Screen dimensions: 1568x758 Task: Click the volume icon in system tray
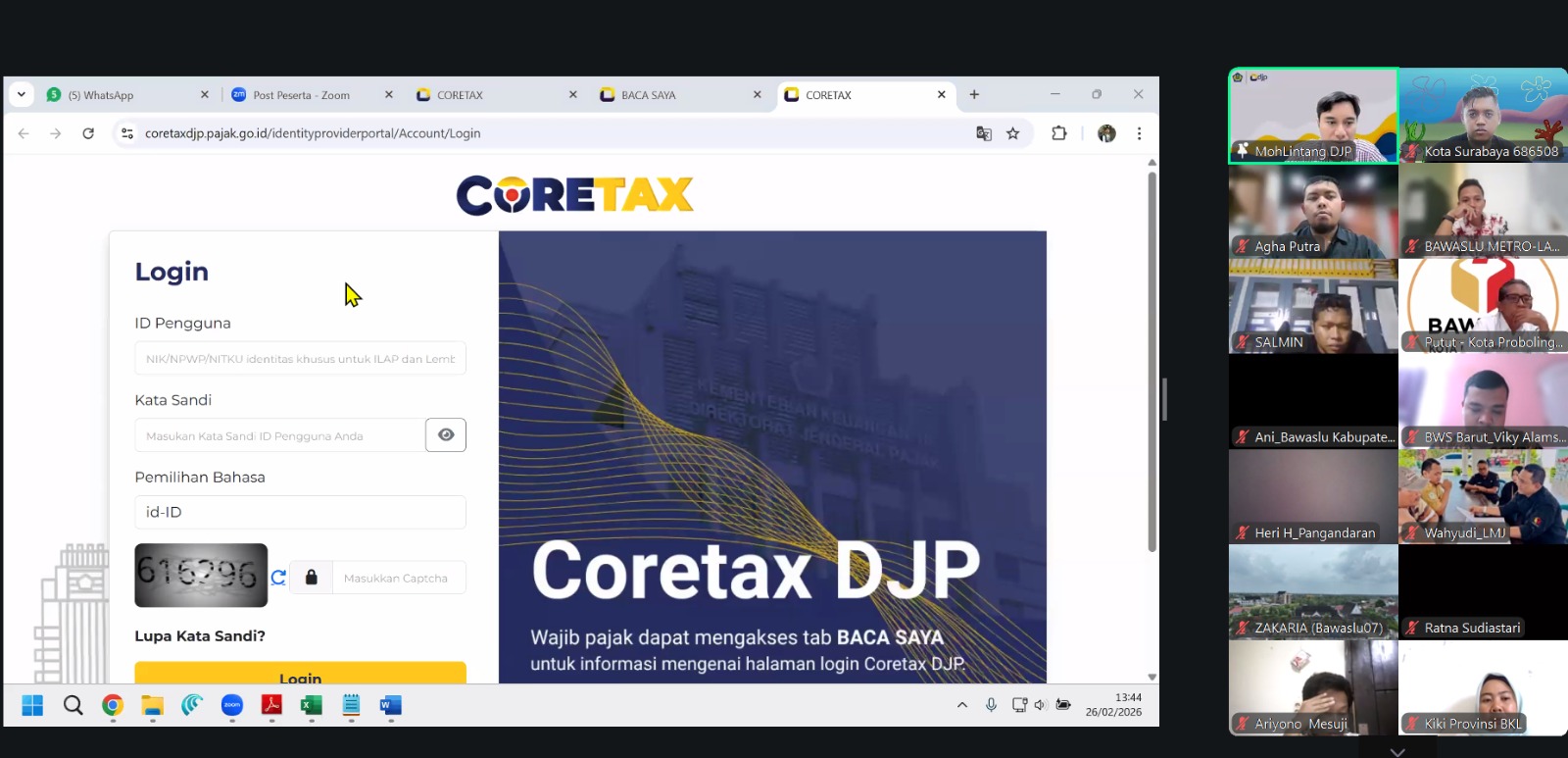(1041, 705)
